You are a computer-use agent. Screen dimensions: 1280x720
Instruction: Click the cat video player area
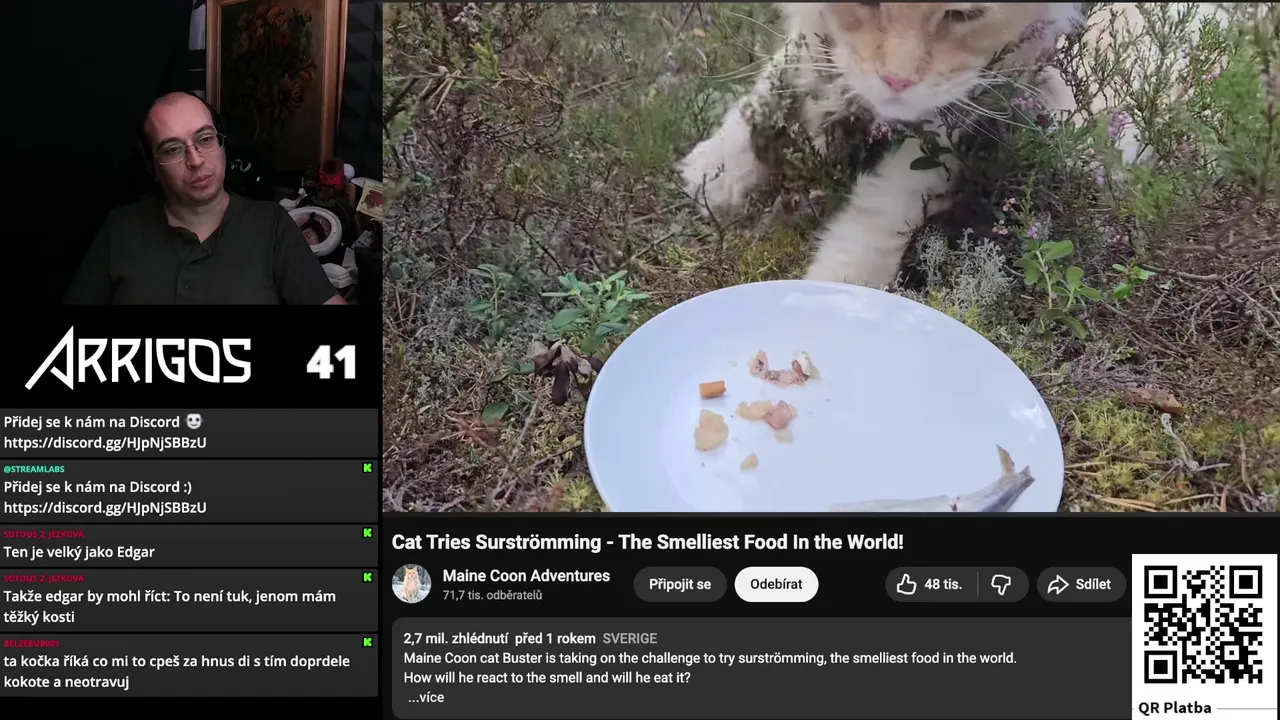point(831,257)
